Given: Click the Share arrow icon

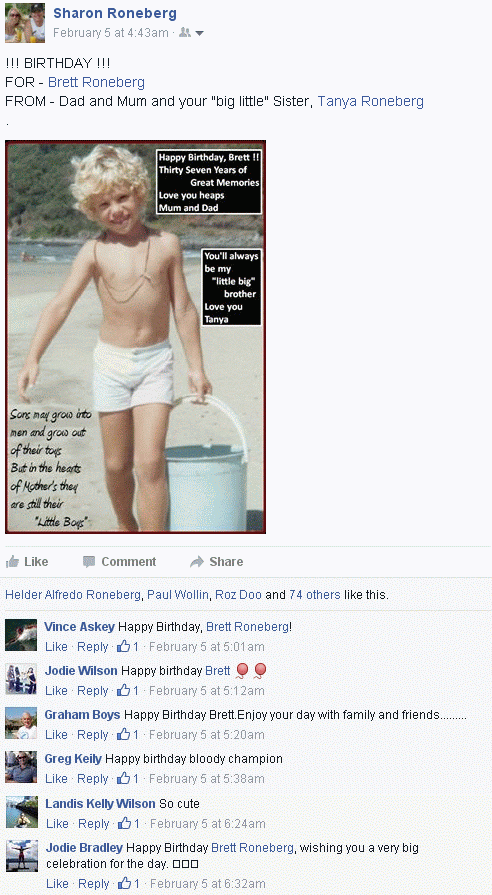Looking at the screenshot, I should click(196, 562).
